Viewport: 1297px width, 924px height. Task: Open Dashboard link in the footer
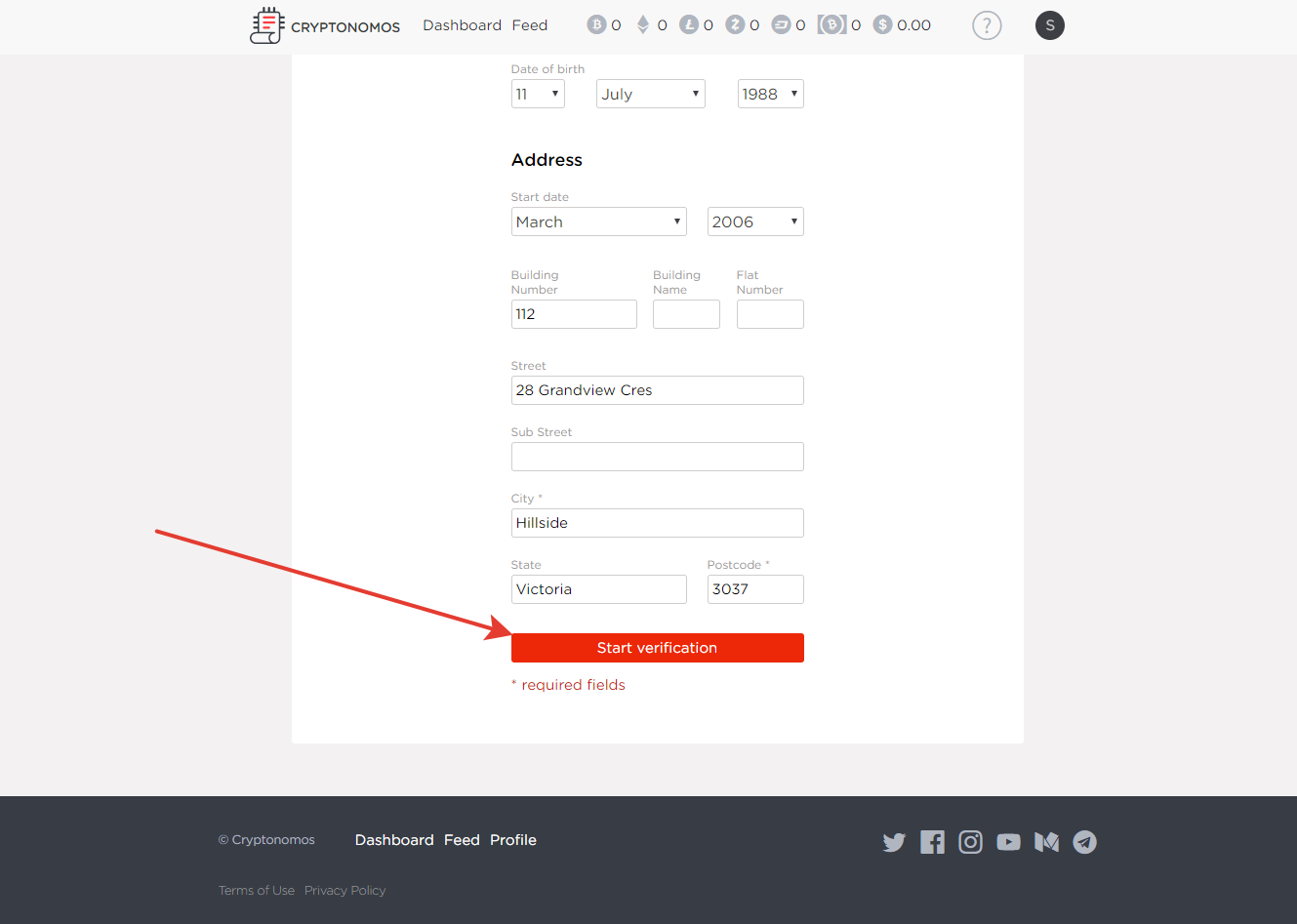point(394,840)
